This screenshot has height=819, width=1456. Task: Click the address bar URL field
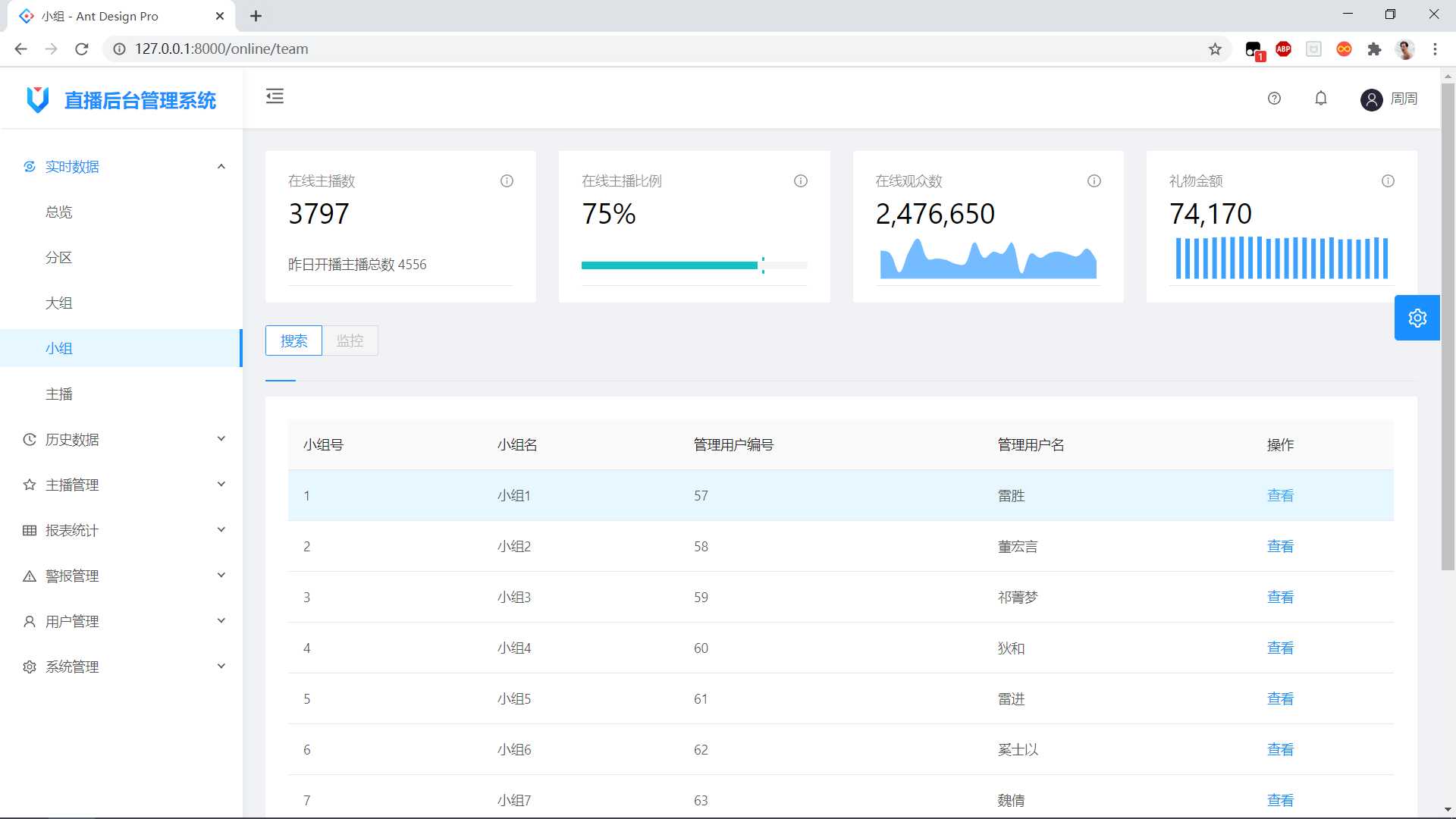(x=667, y=49)
